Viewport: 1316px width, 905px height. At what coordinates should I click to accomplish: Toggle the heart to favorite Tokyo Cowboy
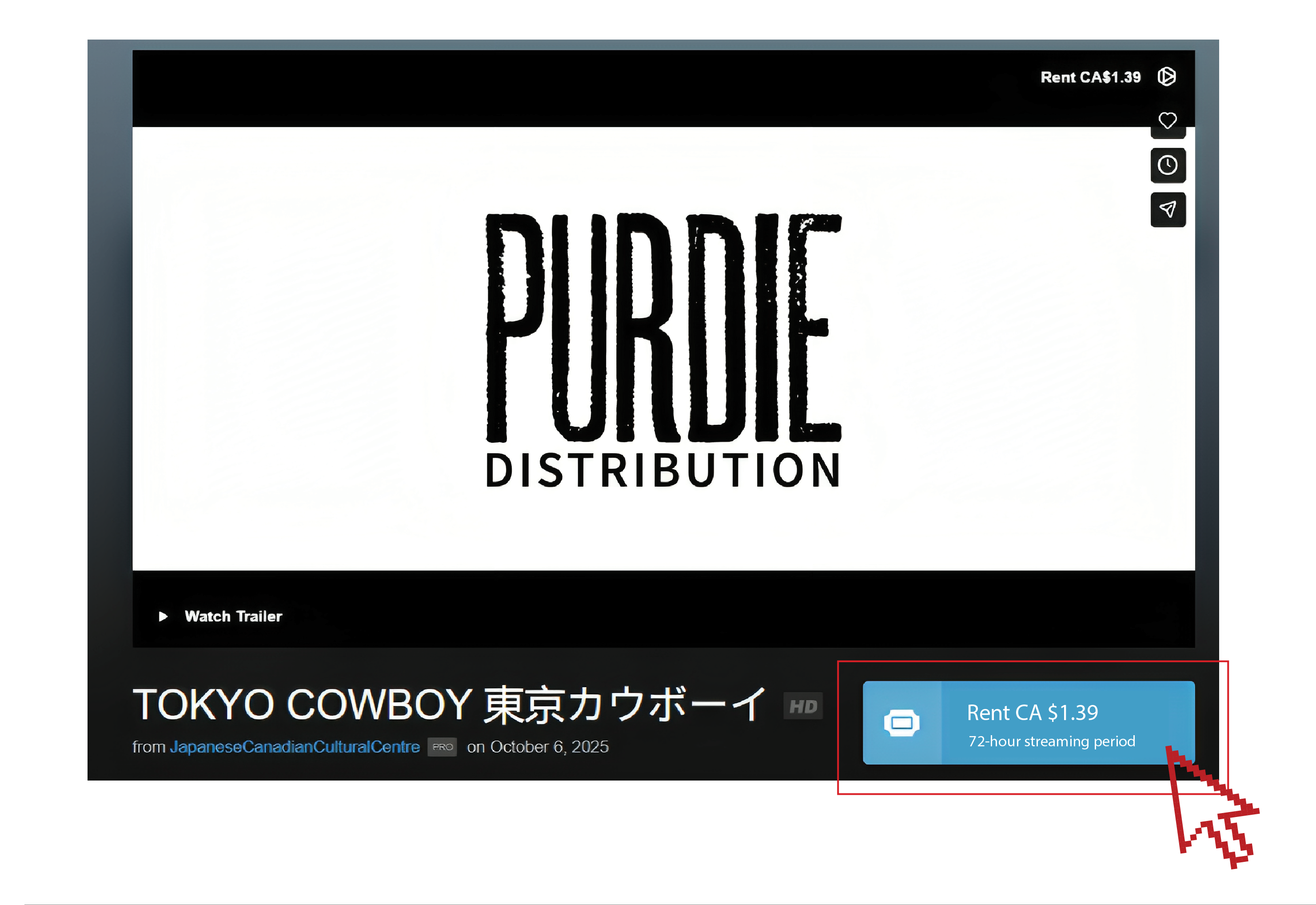pos(1168,120)
